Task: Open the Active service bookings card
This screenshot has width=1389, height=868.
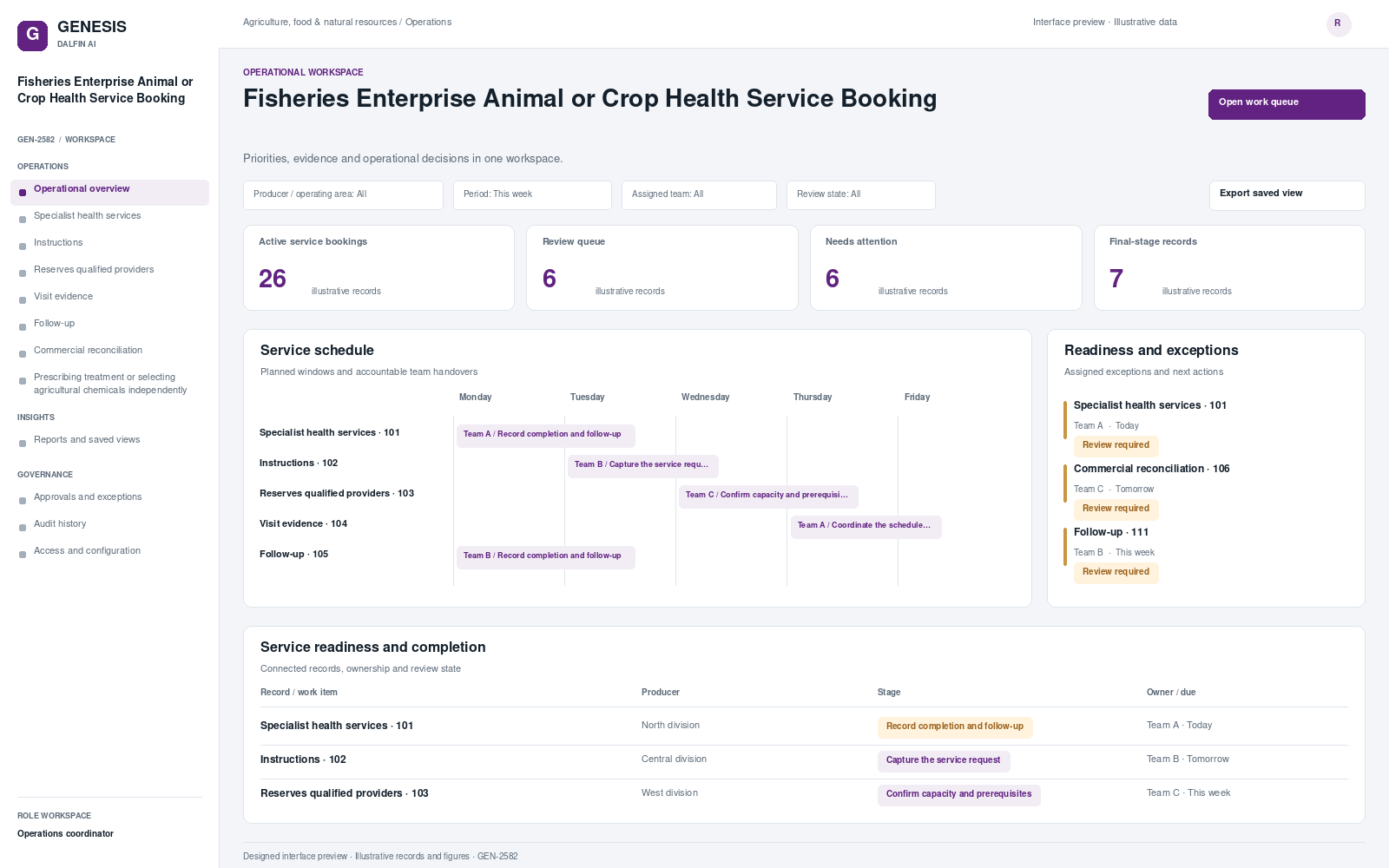Action: coord(379,267)
